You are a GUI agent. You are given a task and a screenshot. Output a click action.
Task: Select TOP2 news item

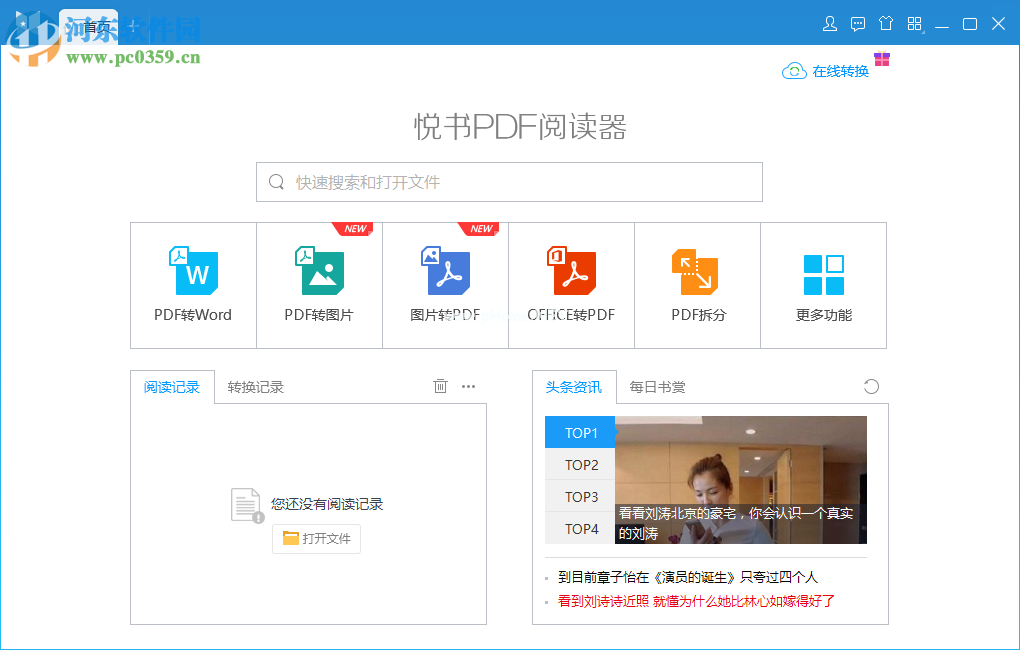[x=581, y=465]
